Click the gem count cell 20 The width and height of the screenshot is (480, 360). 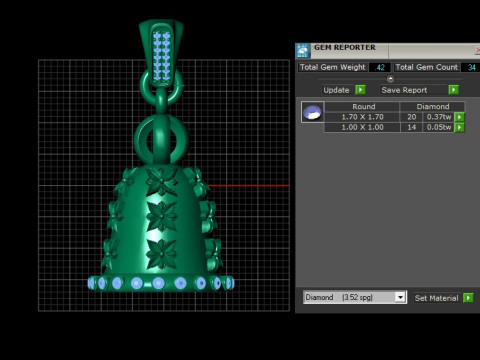[x=411, y=117]
